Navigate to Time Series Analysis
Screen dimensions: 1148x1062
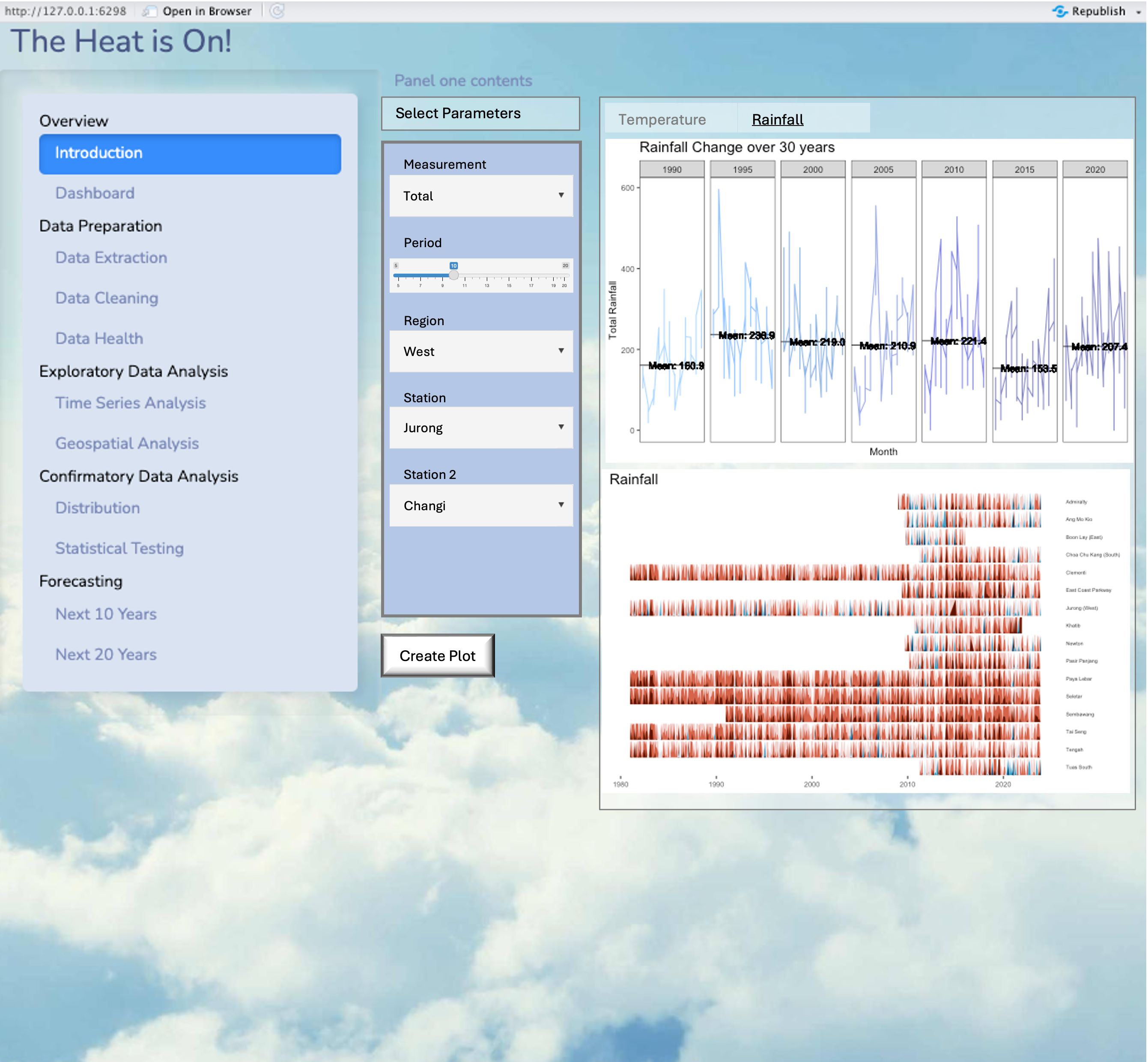click(x=130, y=403)
